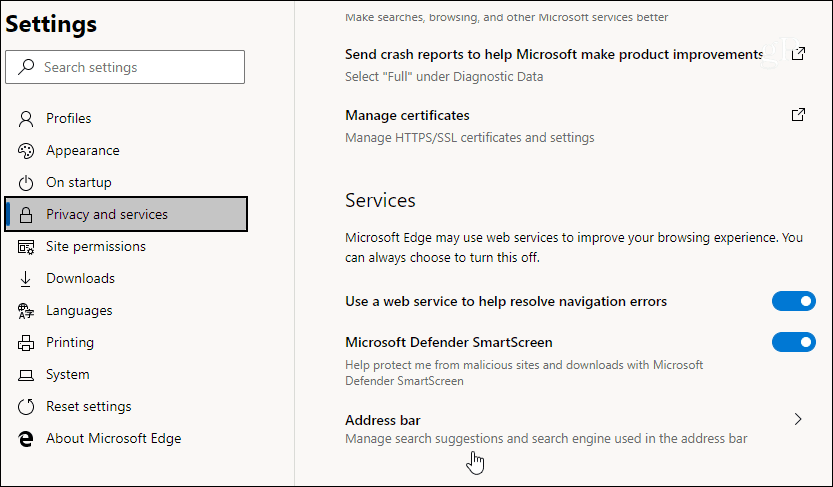Disable Microsoft Defender SmartScreen toggle
This screenshot has width=833, height=487.
tap(794, 342)
